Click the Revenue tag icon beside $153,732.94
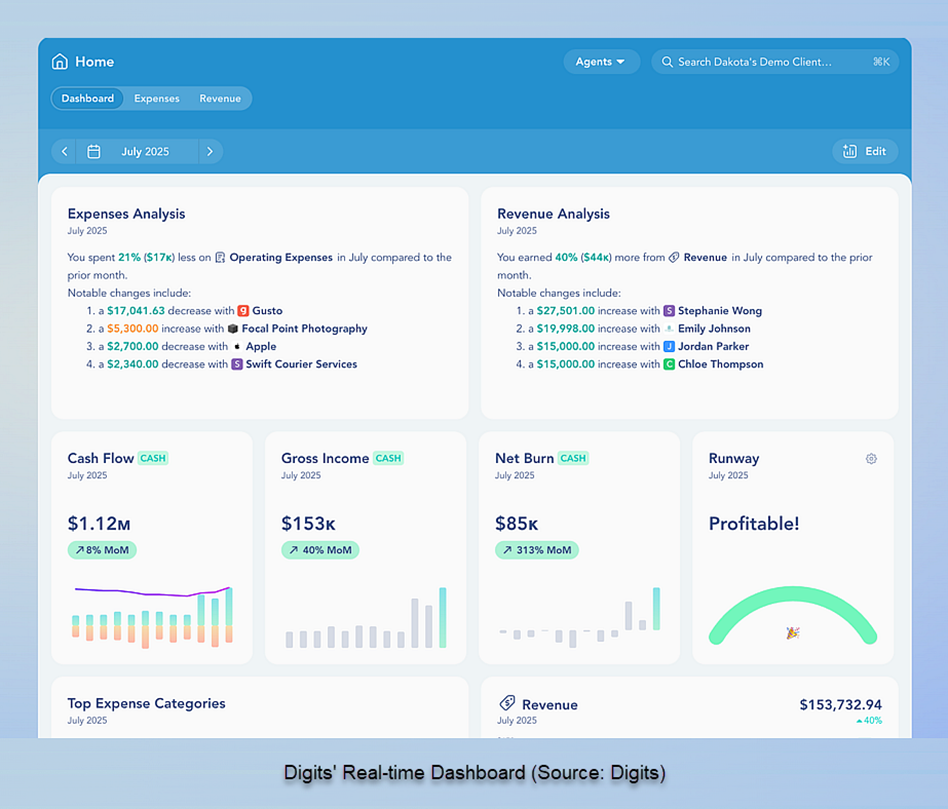 (x=507, y=703)
